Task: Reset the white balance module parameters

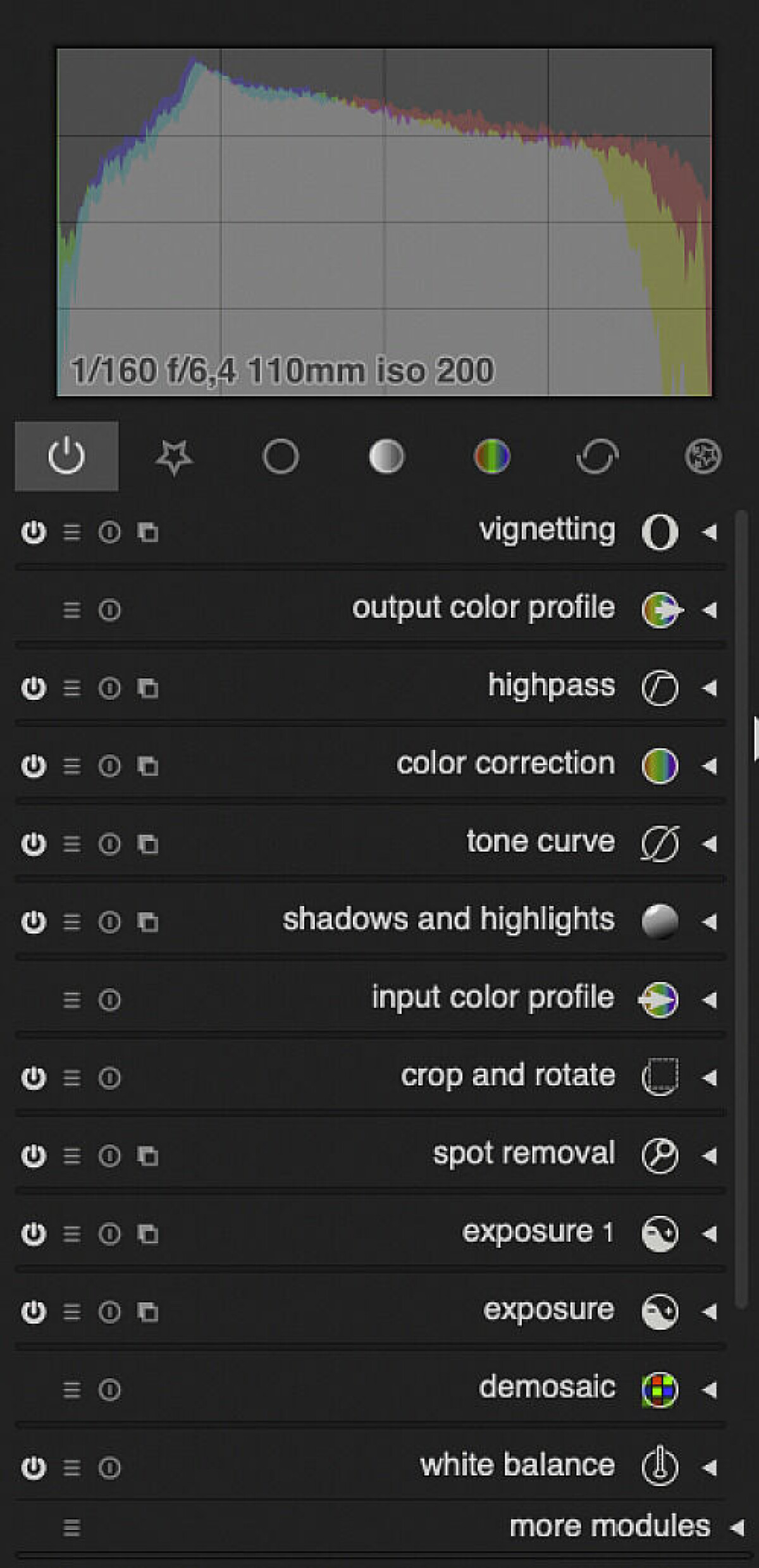Action: [x=109, y=1467]
